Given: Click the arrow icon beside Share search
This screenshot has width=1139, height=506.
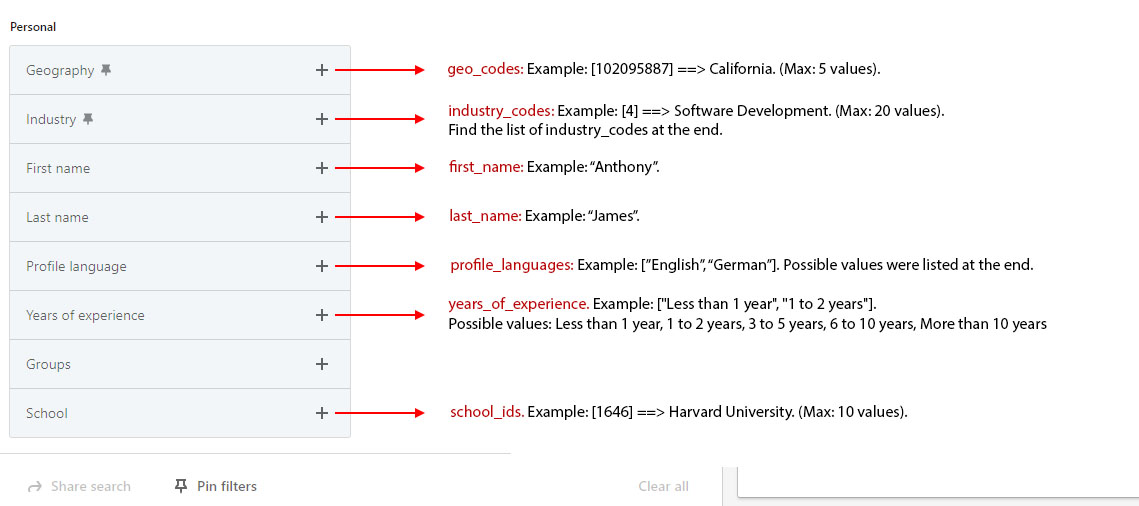Looking at the screenshot, I should tap(35, 487).
